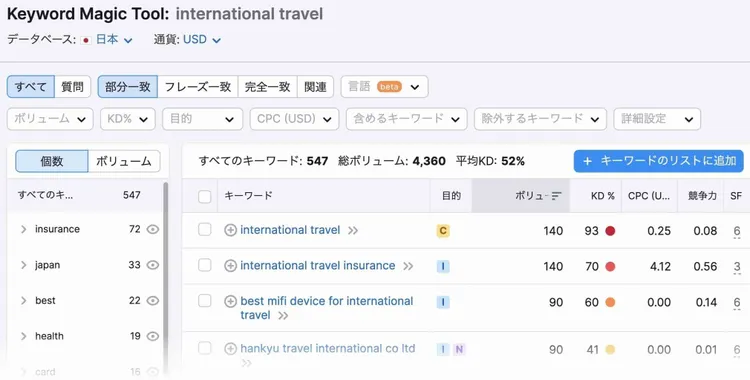Click the KD % column header

pyautogui.click(x=596, y=196)
